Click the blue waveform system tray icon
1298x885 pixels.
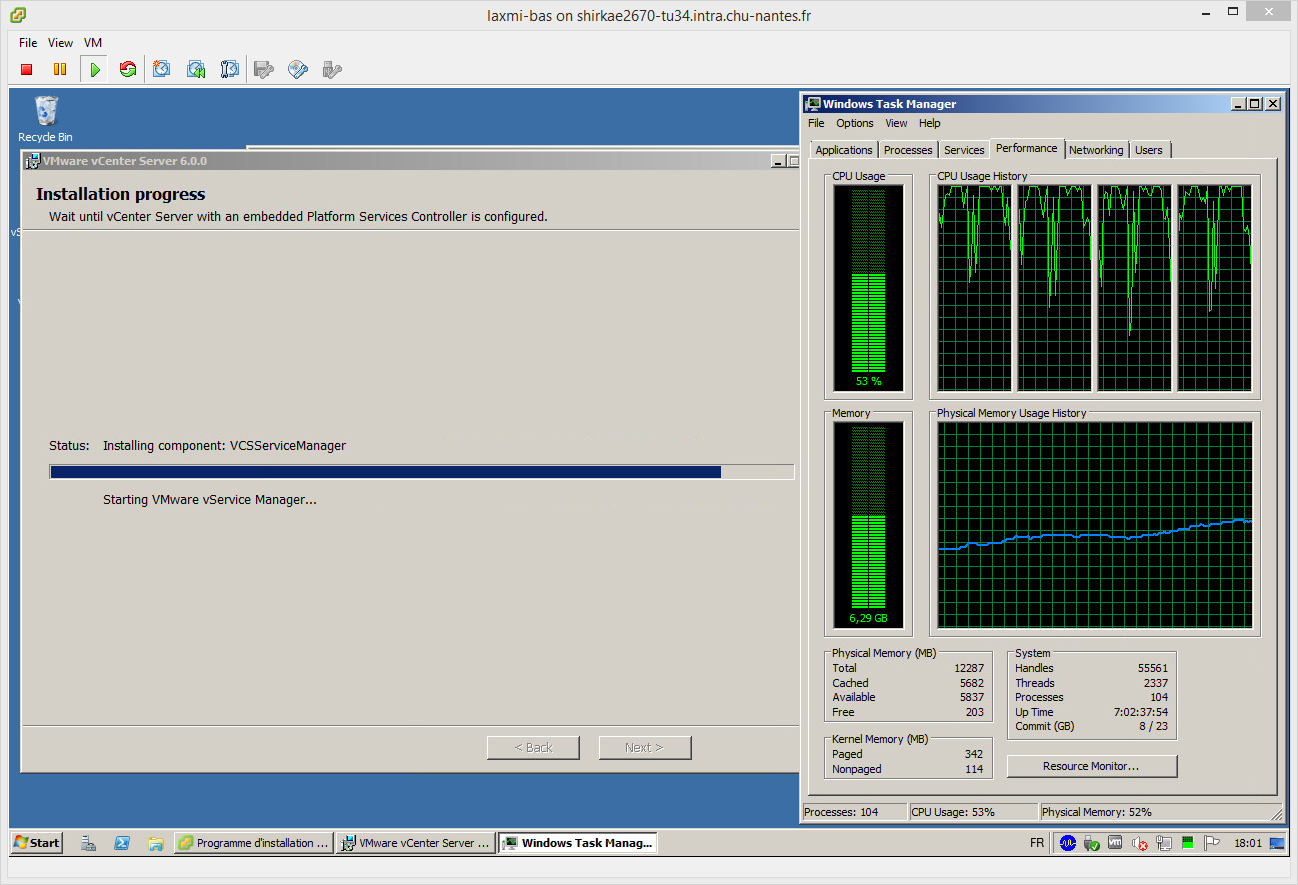pos(1068,843)
